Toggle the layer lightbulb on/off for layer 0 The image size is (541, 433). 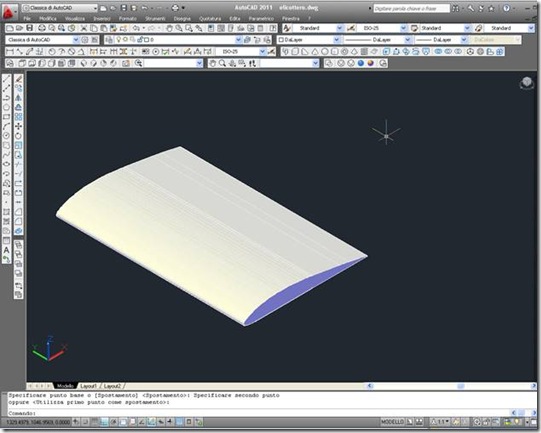click(x=119, y=40)
